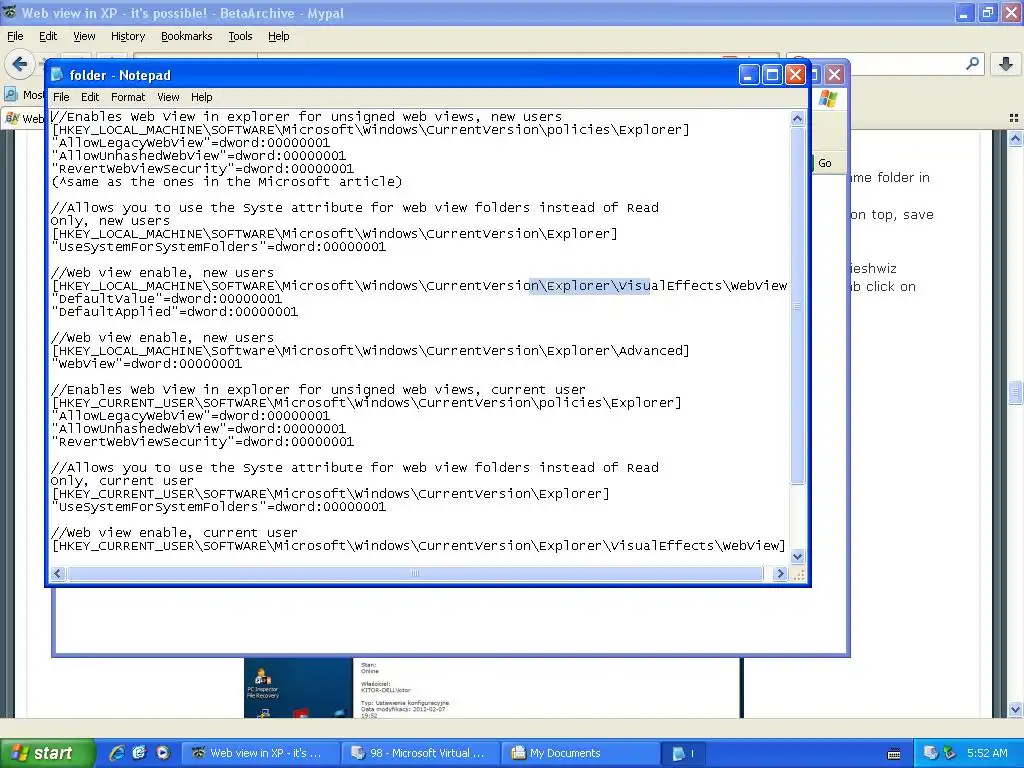Click the "WebView"=dword:00000001 line
This screenshot has width=1024, height=768.
[146, 364]
